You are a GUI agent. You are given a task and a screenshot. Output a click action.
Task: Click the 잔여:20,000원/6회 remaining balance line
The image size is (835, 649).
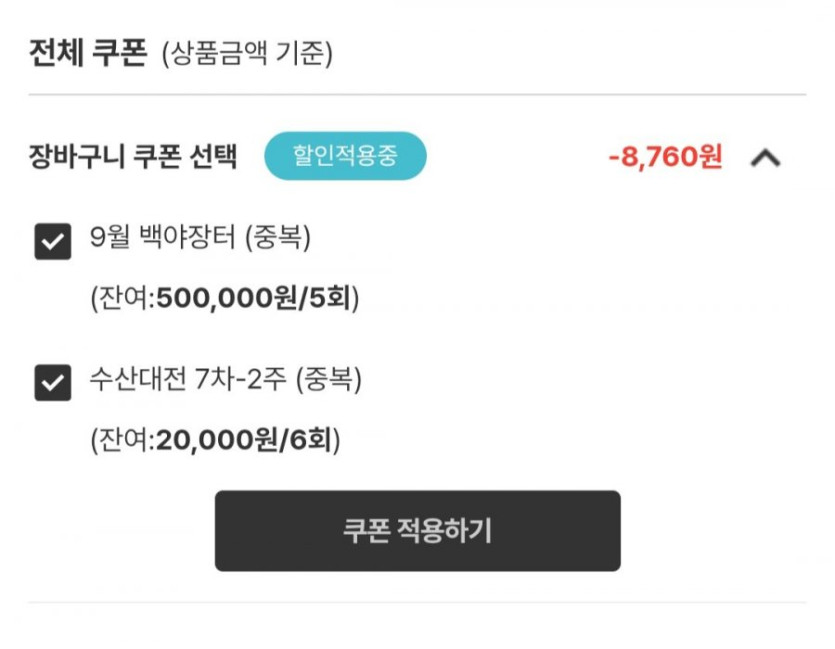[x=215, y=439]
